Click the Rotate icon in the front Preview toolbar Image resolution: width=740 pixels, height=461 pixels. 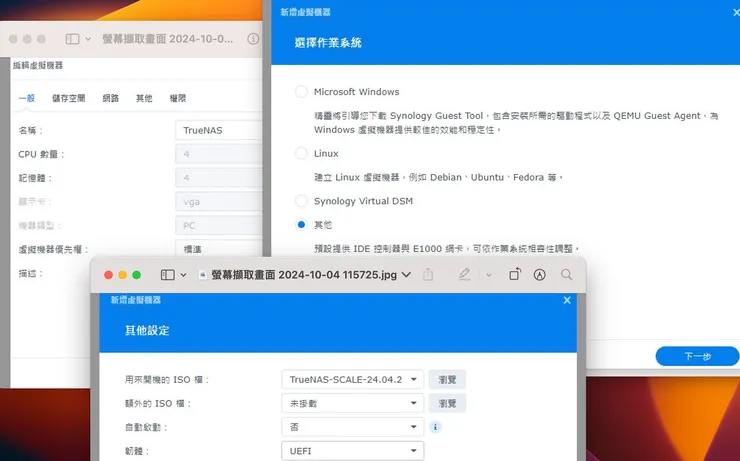click(515, 274)
